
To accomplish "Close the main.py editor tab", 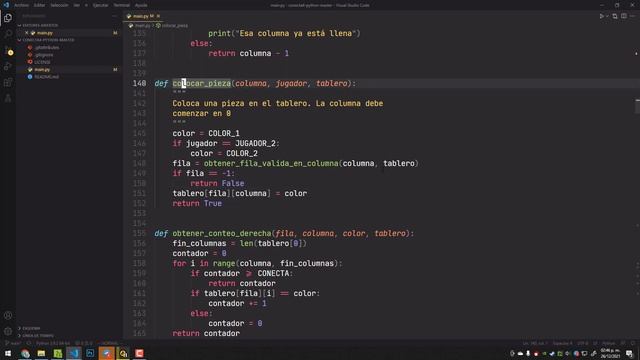I will click(158, 16).
